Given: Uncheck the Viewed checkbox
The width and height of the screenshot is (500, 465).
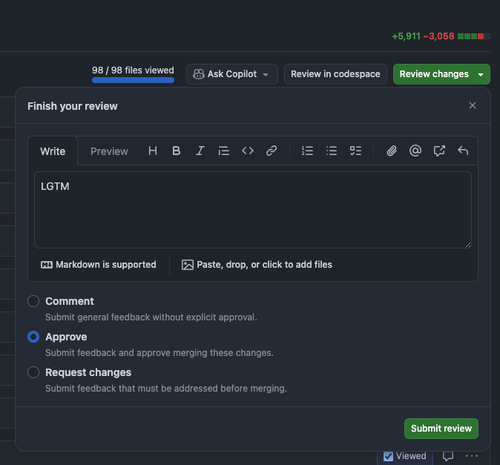Looking at the screenshot, I should tap(388, 456).
